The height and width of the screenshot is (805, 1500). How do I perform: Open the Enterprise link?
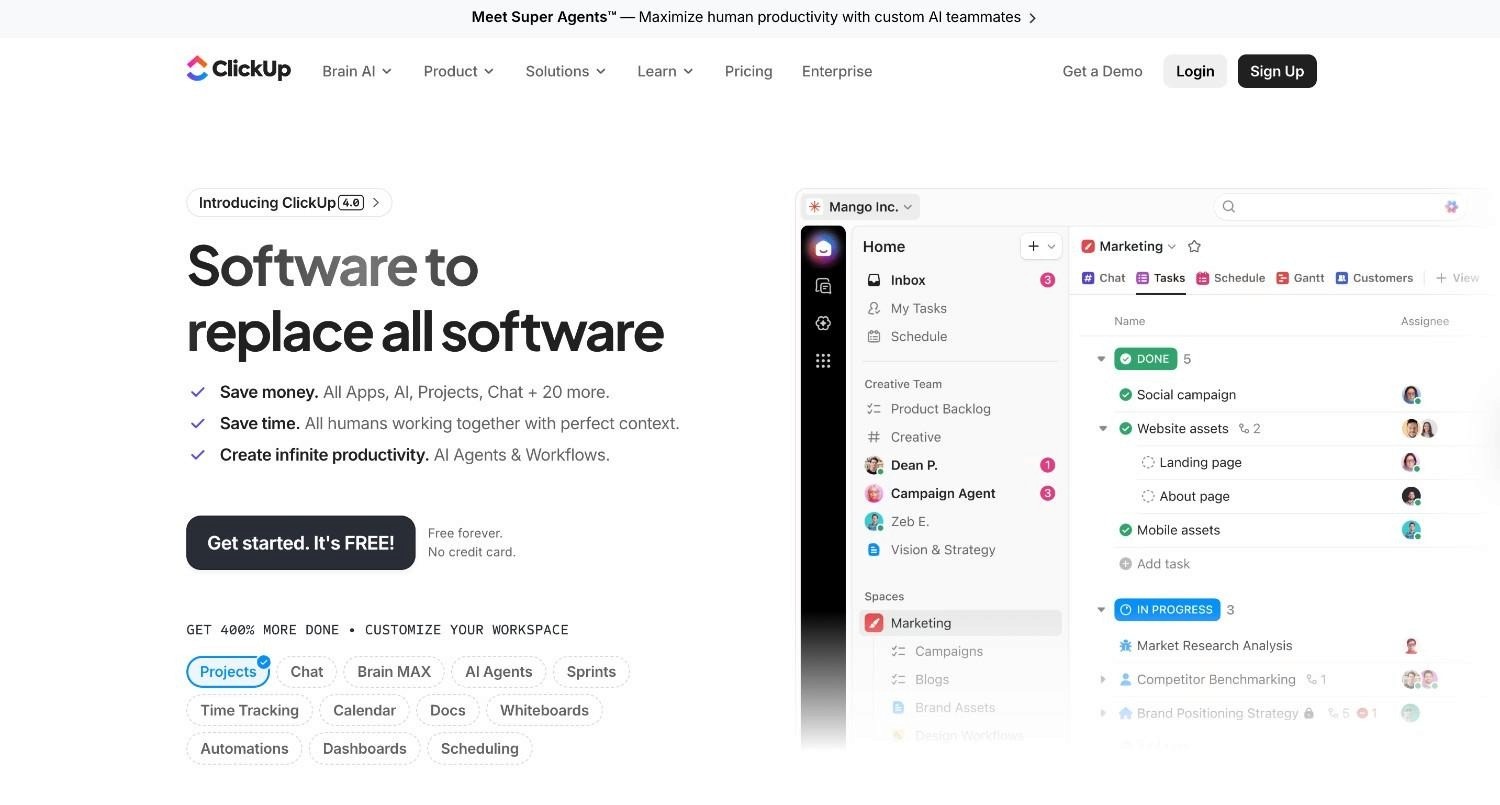(837, 71)
